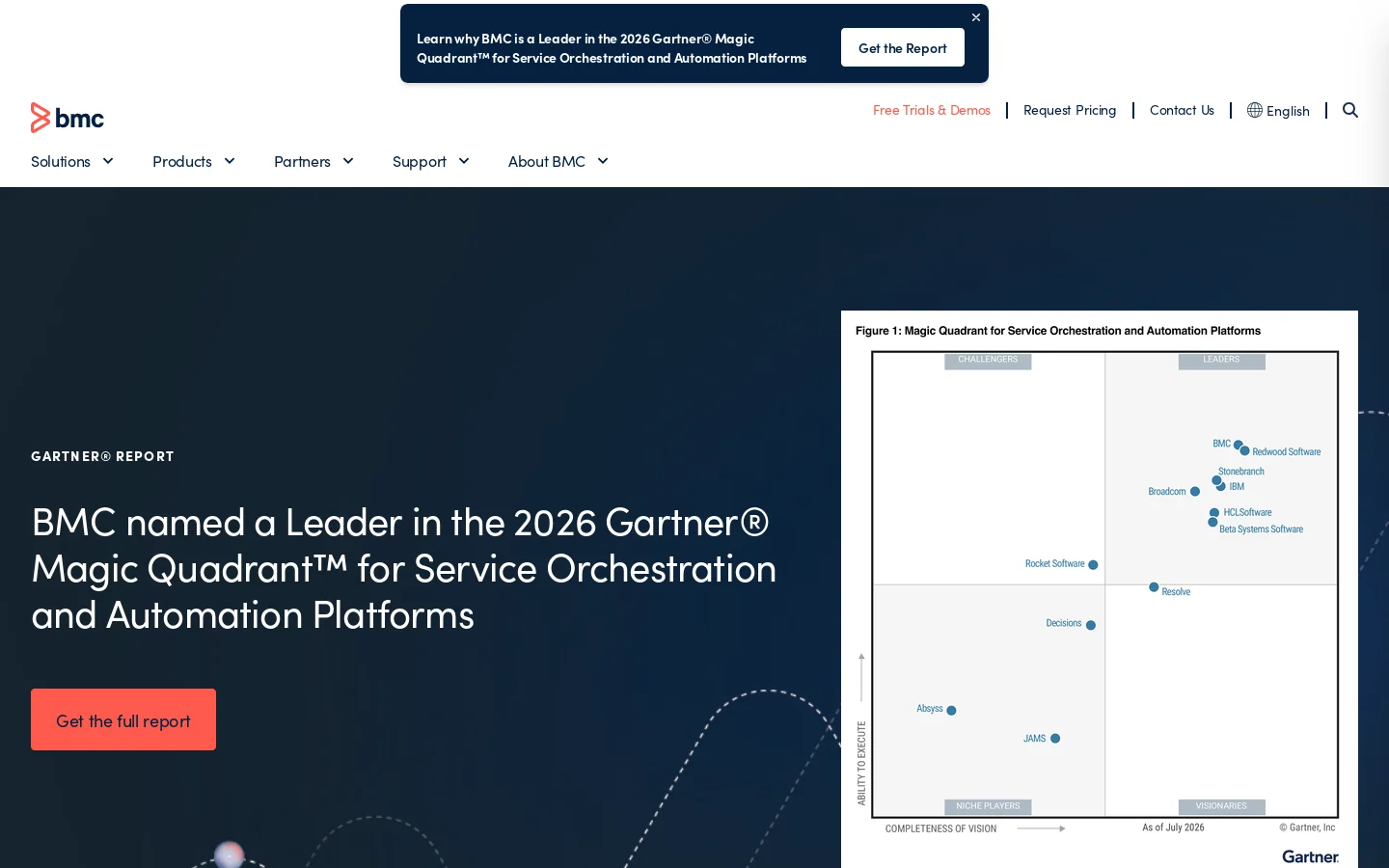The height and width of the screenshot is (868, 1389).
Task: Click the Gartner logo below chart
Action: tap(1310, 856)
